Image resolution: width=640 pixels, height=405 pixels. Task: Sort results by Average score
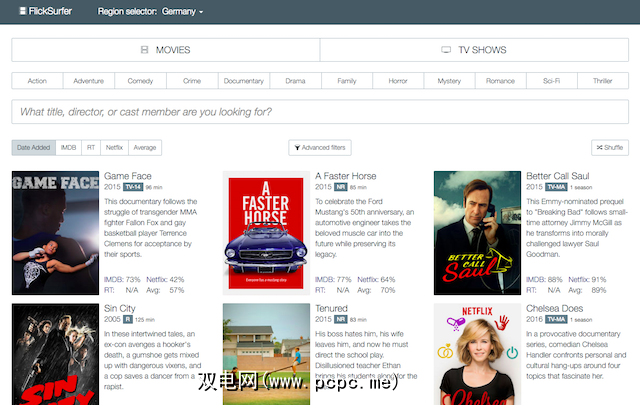[145, 148]
